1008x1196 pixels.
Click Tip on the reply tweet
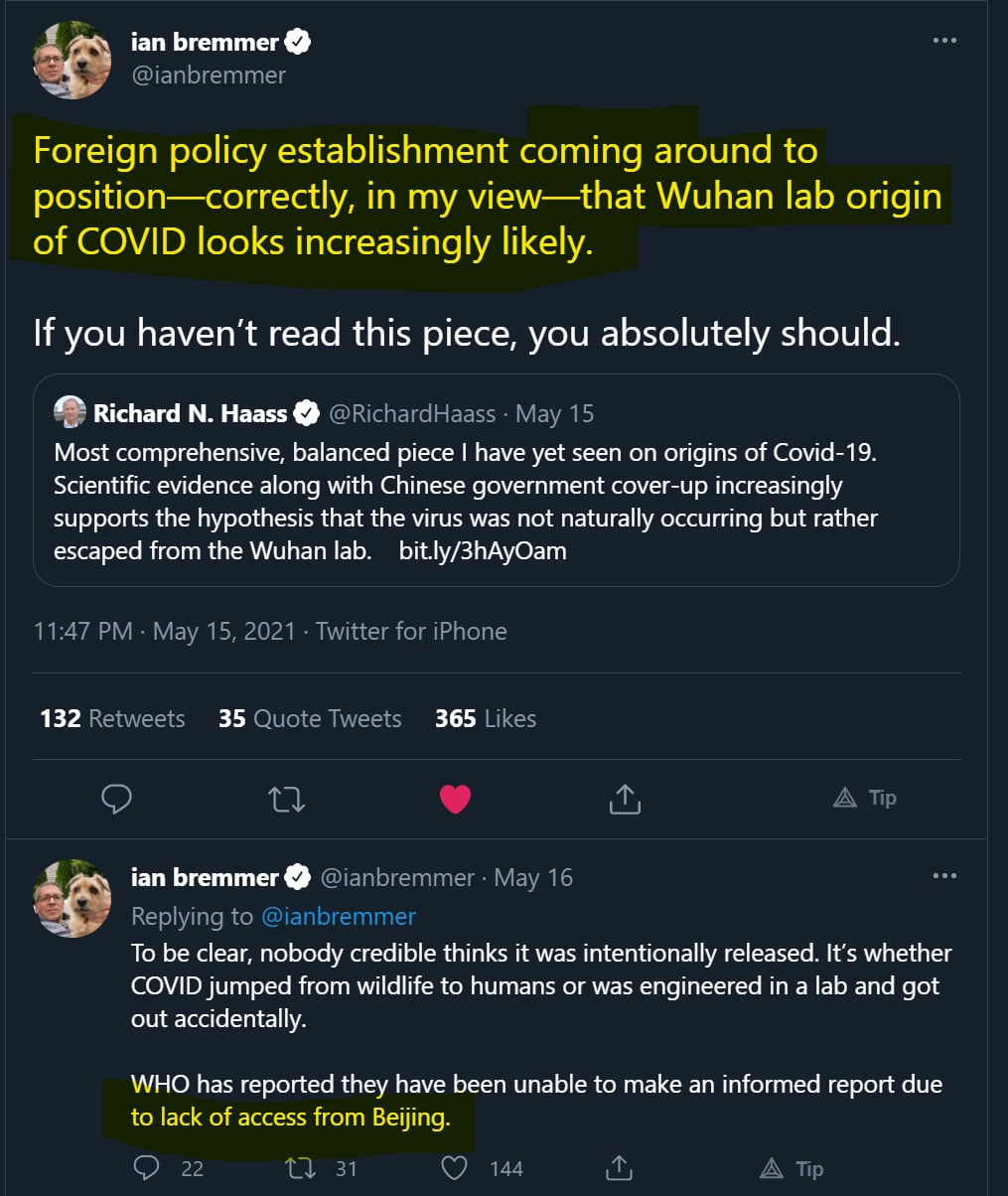791,1168
